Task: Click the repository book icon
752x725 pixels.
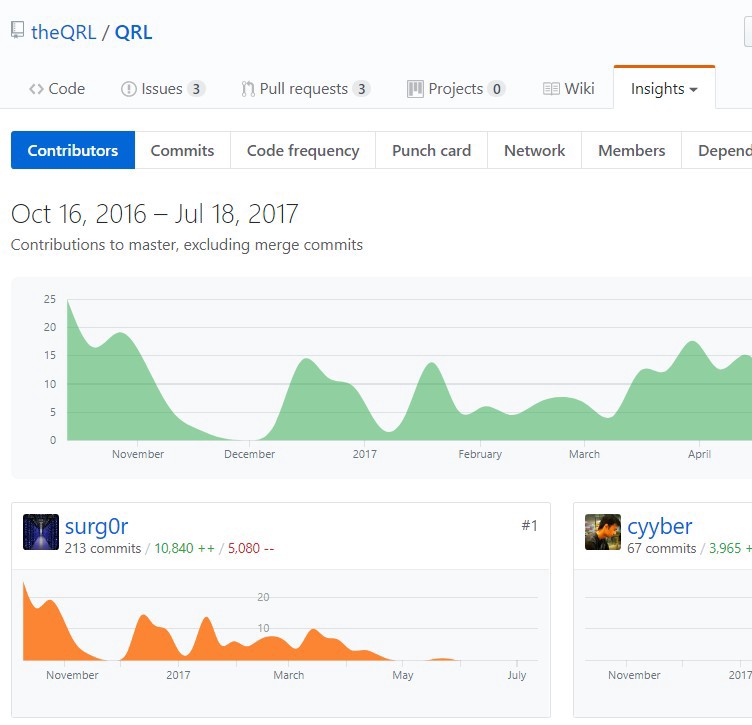Action: [x=18, y=30]
